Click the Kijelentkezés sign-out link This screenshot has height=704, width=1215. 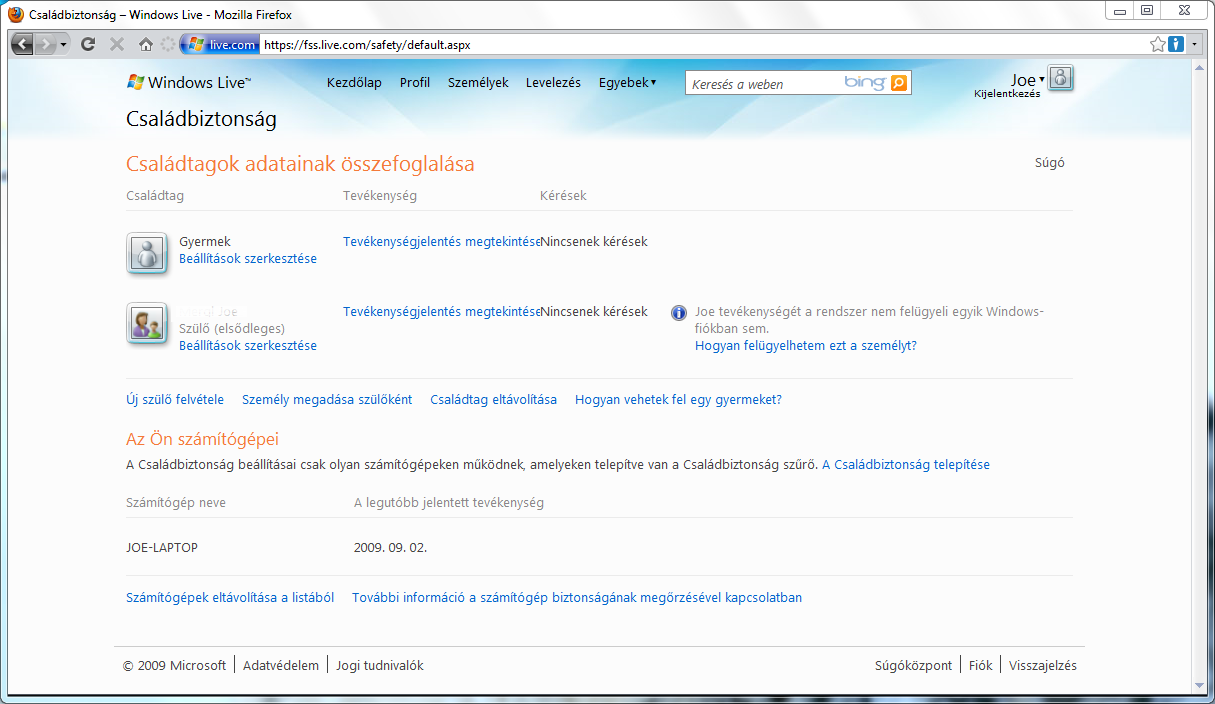coord(1007,94)
